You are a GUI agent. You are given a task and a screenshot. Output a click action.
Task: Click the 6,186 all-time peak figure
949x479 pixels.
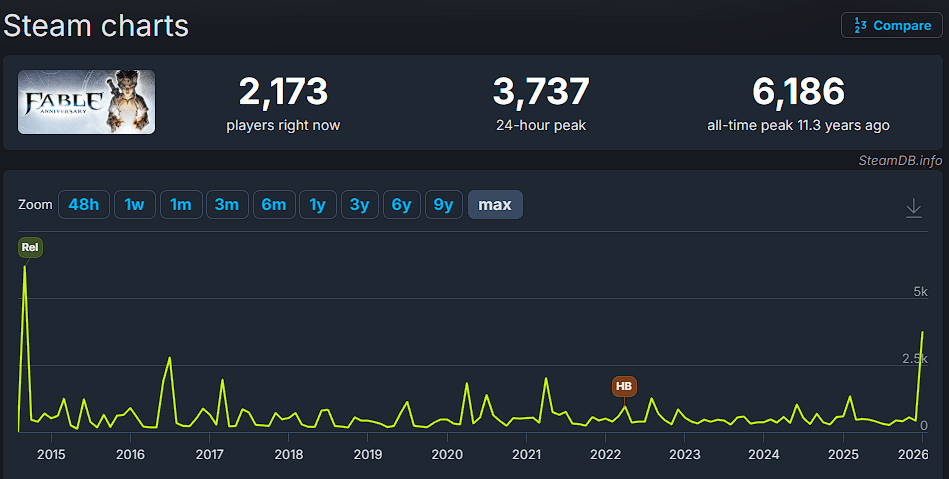pyautogui.click(x=798, y=92)
